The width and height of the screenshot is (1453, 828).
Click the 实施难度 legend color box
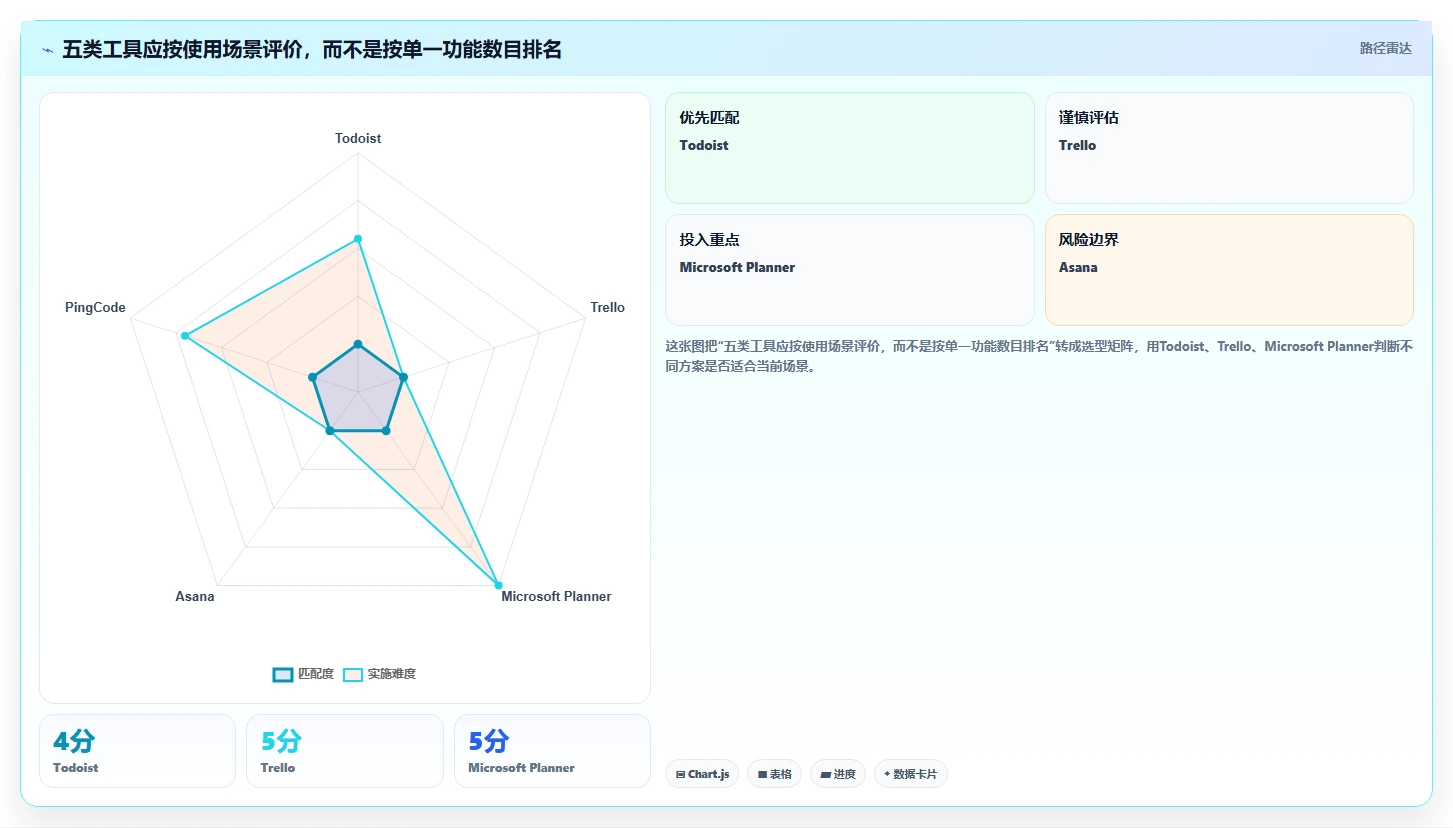tap(353, 674)
